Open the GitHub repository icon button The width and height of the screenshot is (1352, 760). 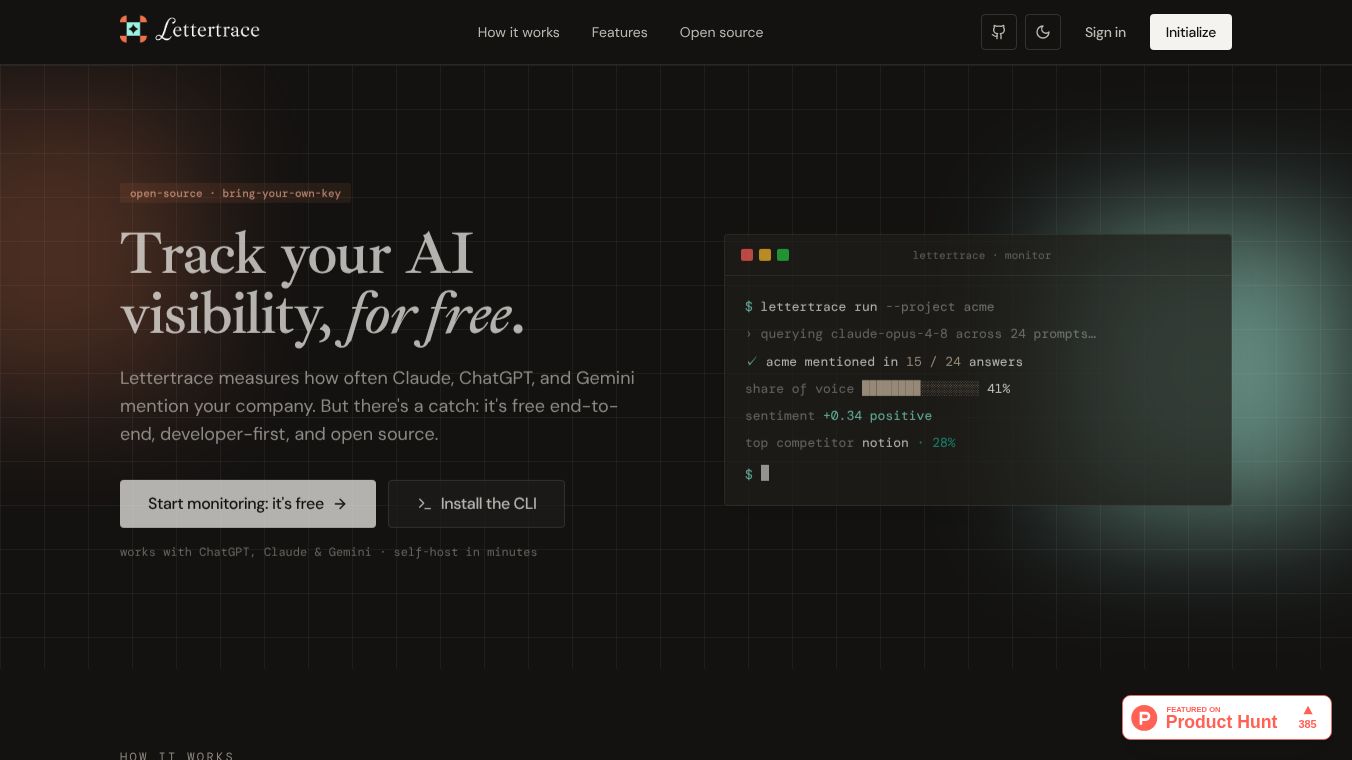tap(999, 32)
